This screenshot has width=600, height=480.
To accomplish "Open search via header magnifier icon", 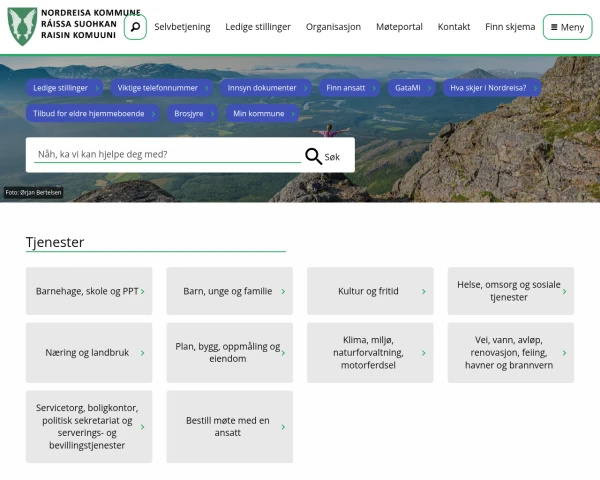I will click(135, 27).
